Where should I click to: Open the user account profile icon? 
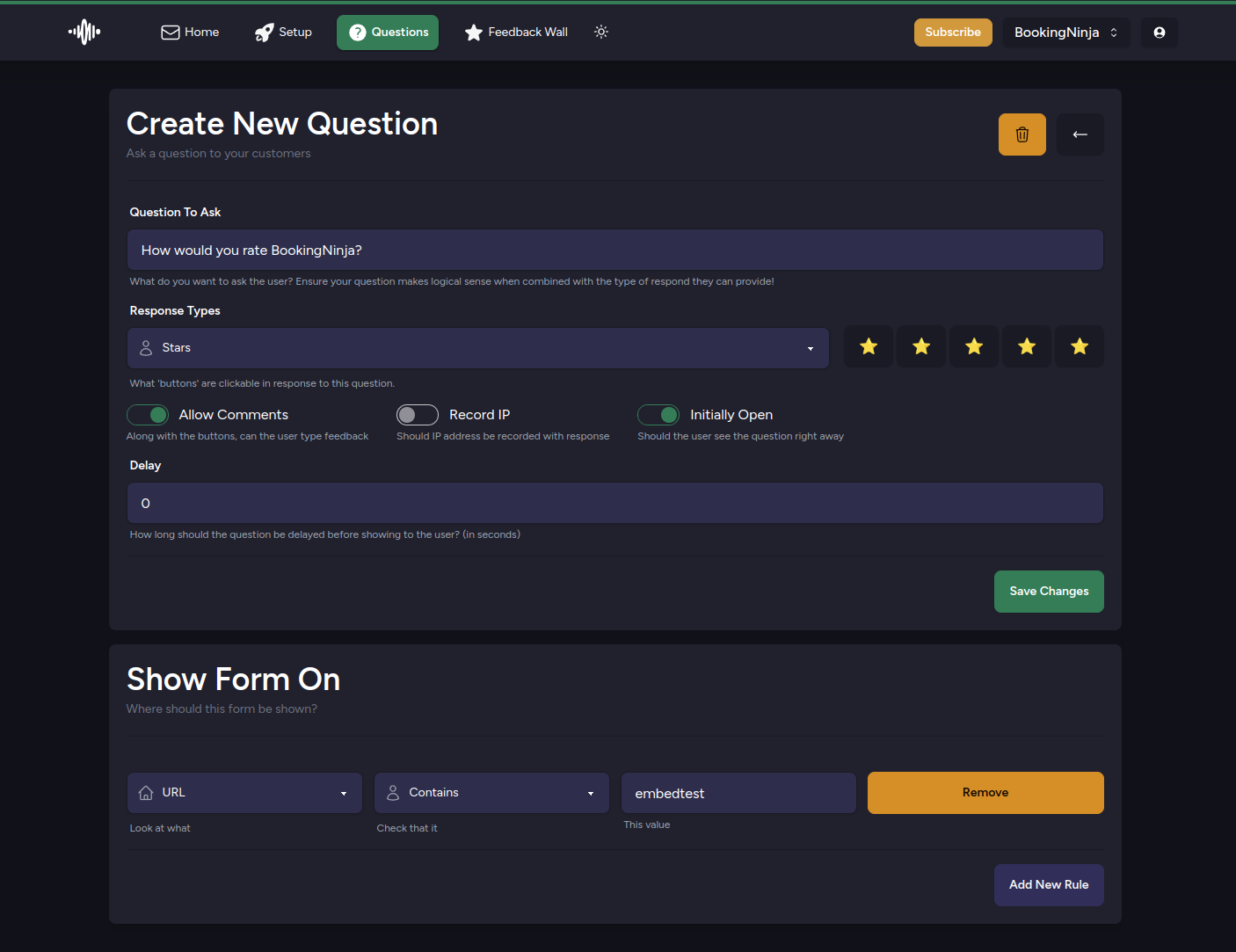[1160, 33]
